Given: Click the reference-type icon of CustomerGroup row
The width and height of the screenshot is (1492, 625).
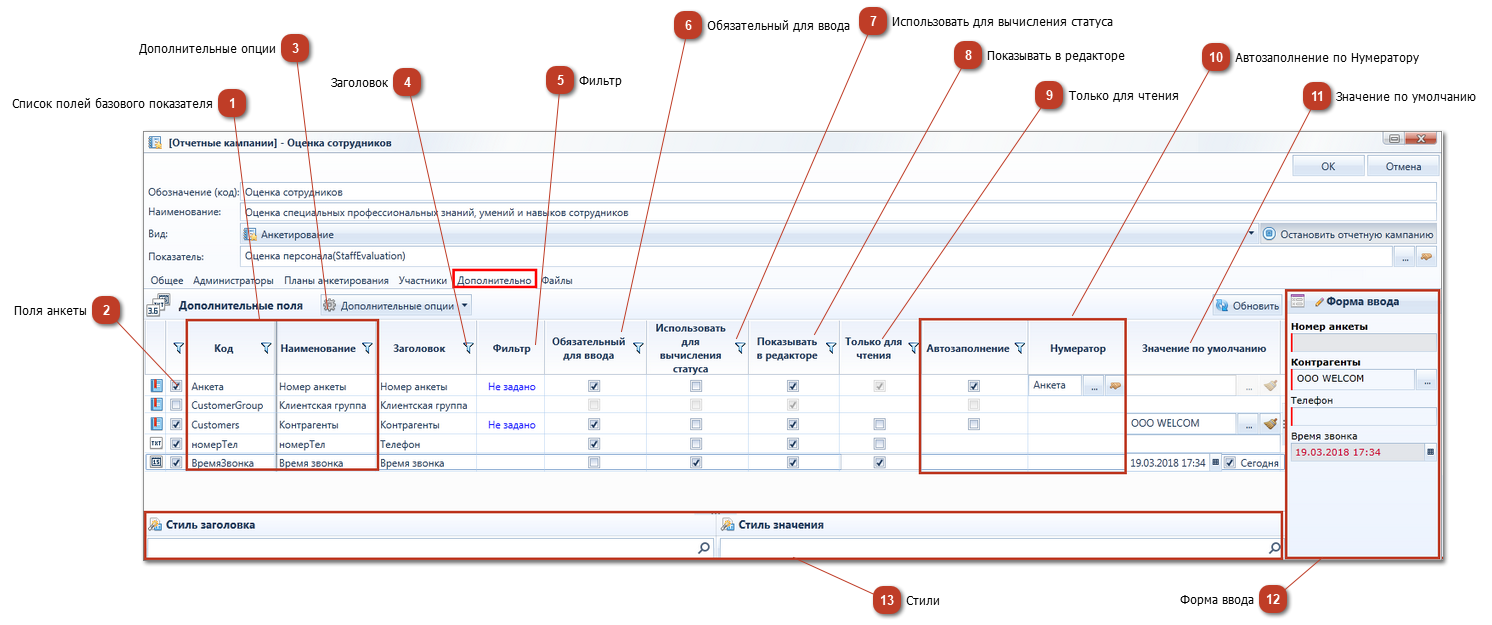Looking at the screenshot, I should [156, 405].
